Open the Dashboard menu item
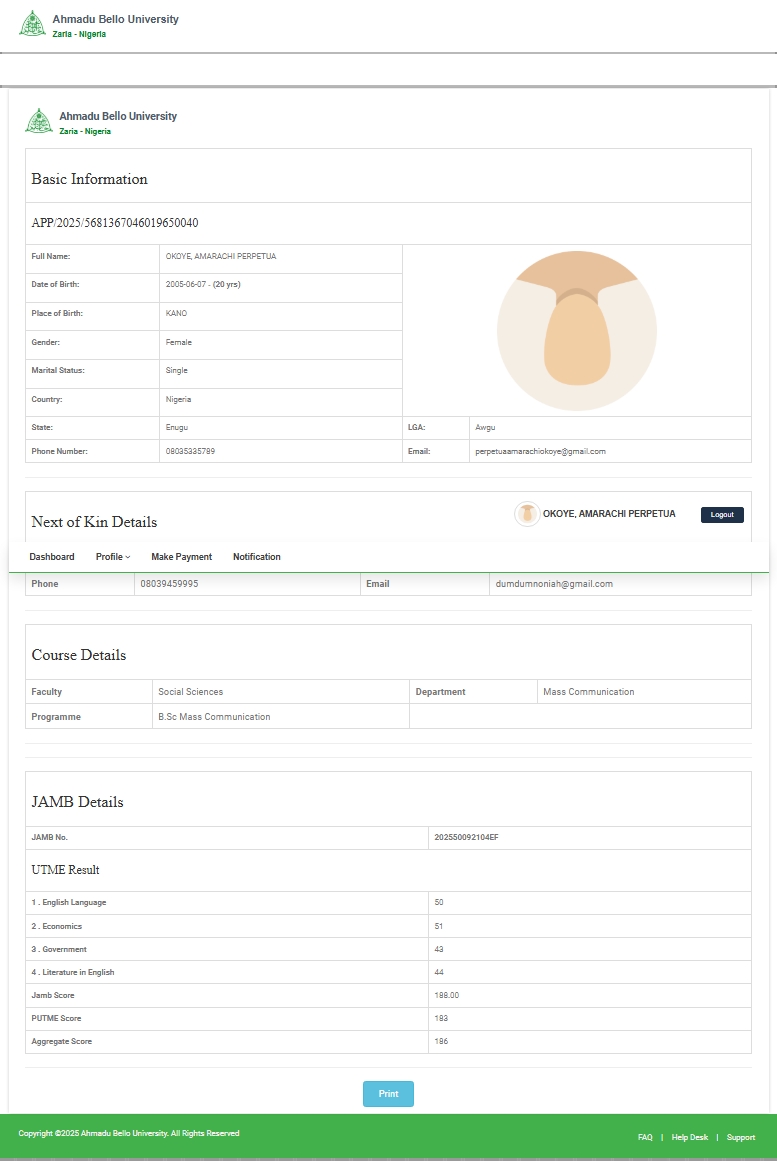The width and height of the screenshot is (777, 1161). tap(52, 557)
